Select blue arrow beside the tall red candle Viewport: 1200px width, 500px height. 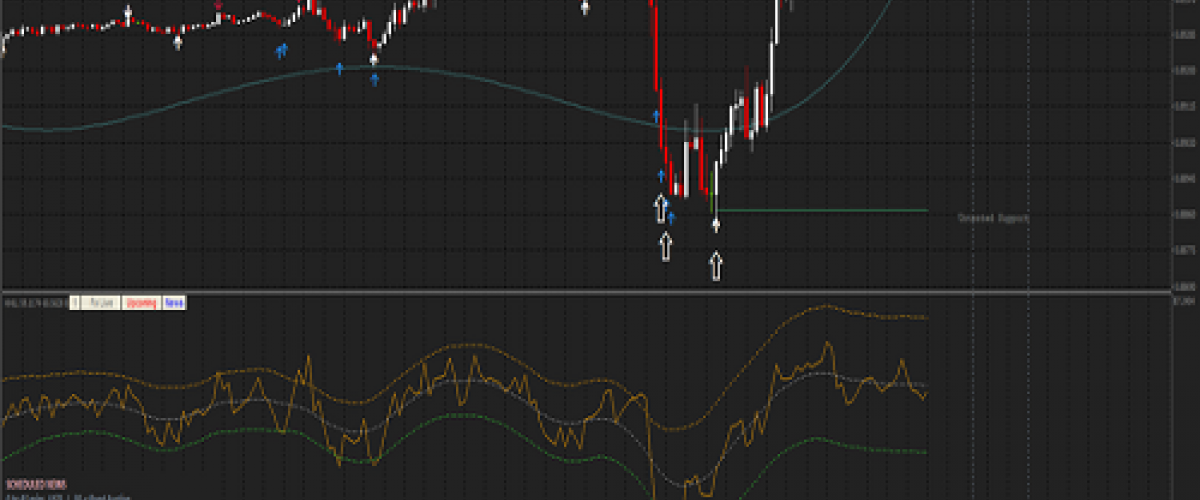tap(657, 116)
